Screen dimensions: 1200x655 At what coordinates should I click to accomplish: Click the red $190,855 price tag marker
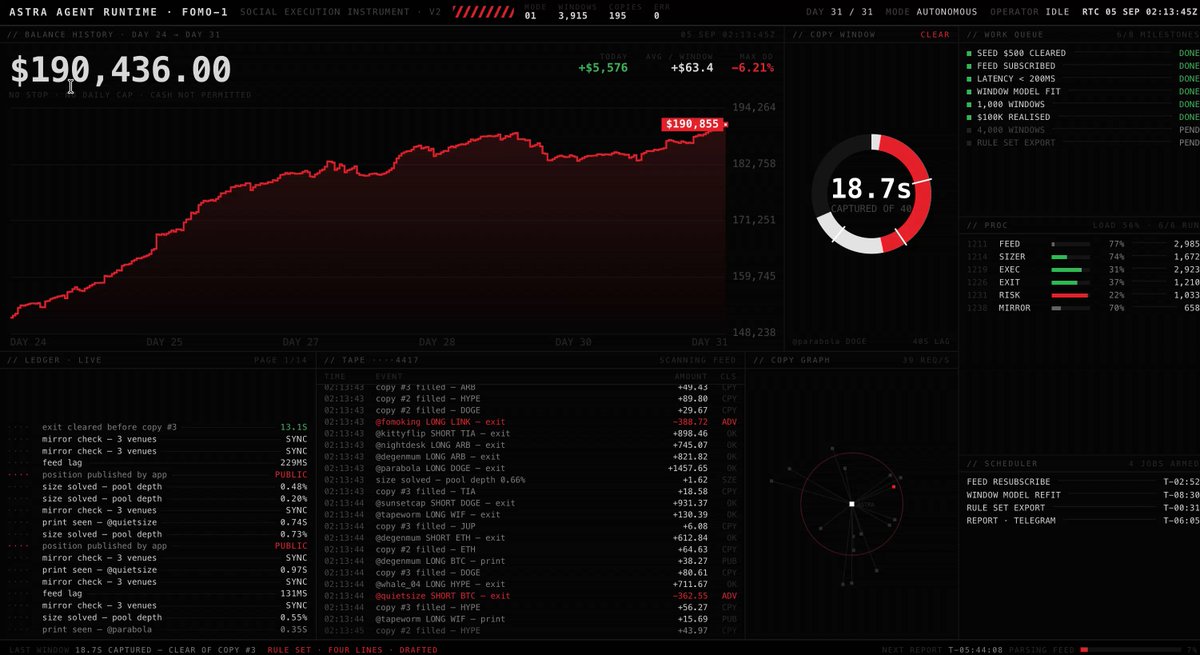691,124
